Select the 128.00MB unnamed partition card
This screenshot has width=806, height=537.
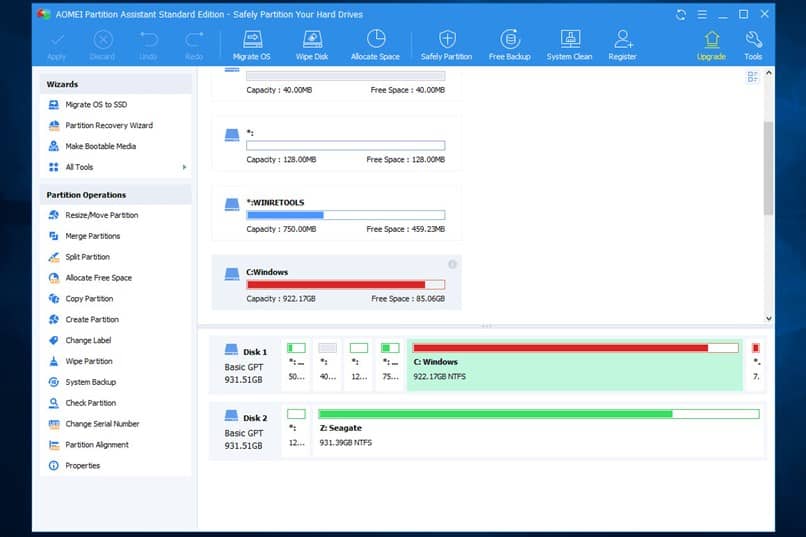pyautogui.click(x=337, y=143)
